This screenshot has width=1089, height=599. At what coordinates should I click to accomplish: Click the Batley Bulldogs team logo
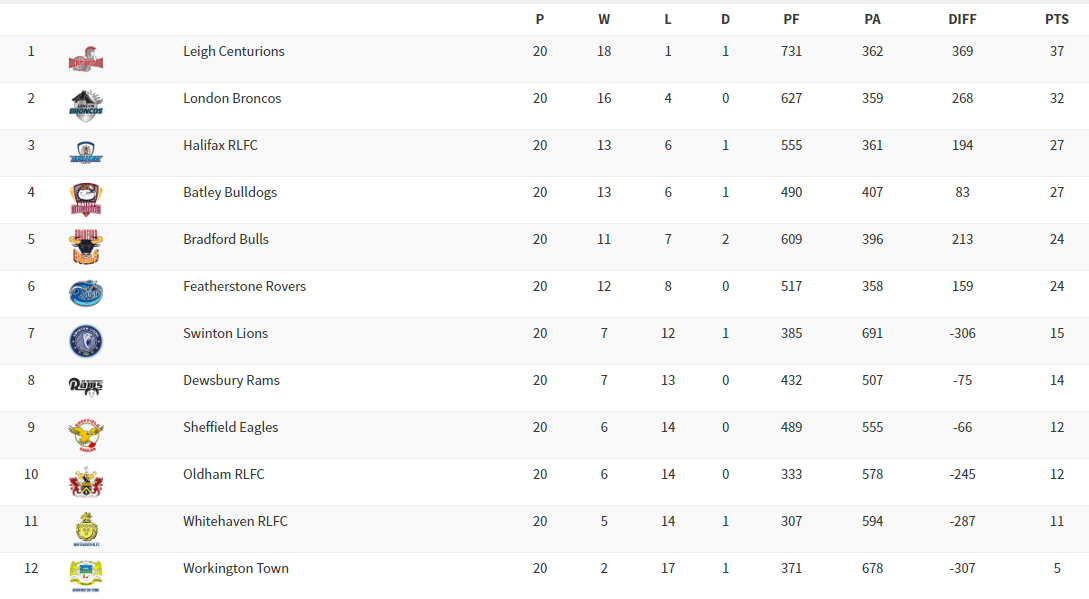(86, 199)
